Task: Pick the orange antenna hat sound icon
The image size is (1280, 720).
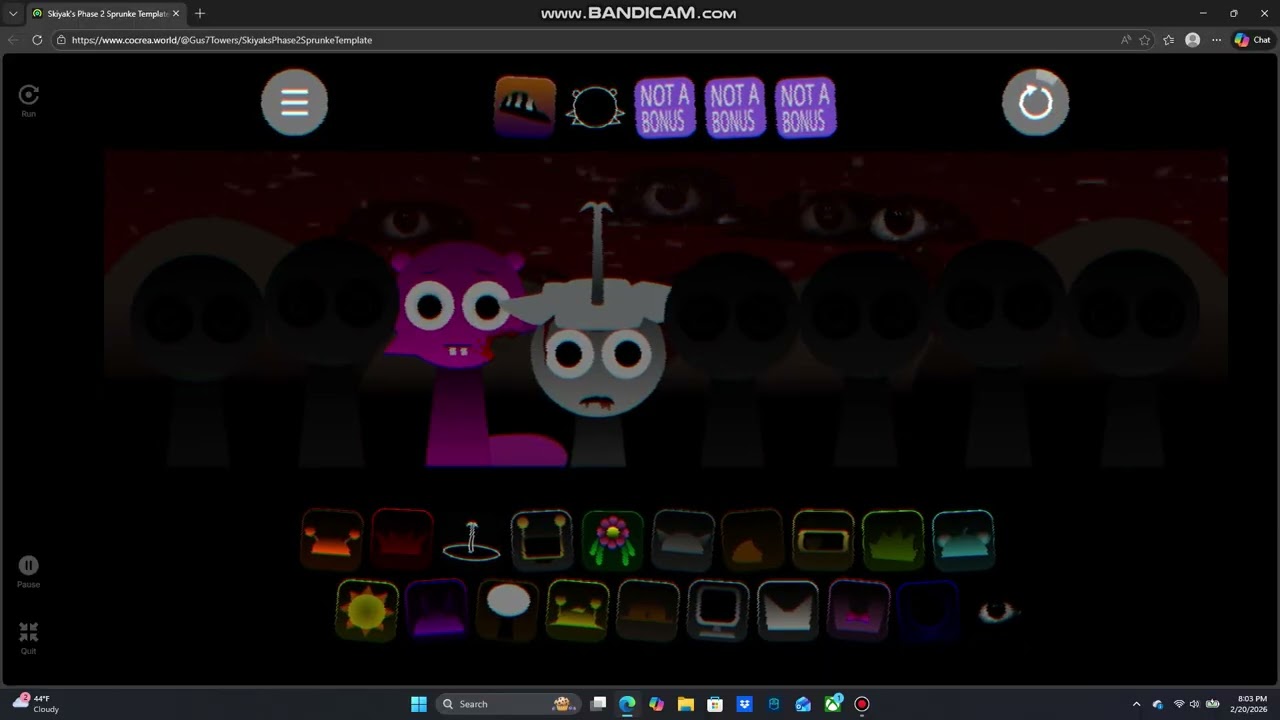Action: click(x=332, y=540)
